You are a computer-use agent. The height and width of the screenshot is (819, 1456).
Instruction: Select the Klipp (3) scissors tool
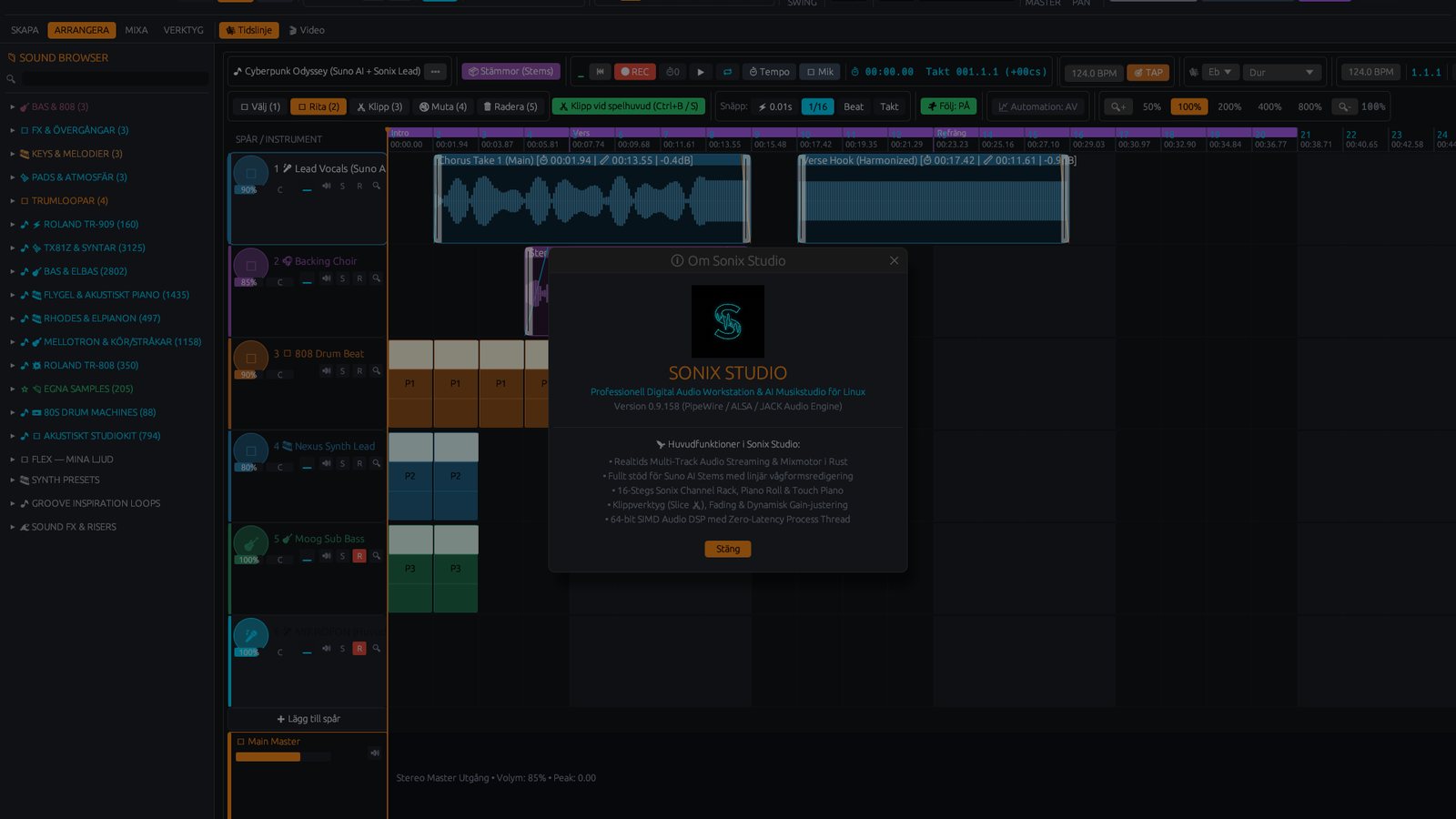[x=379, y=106]
